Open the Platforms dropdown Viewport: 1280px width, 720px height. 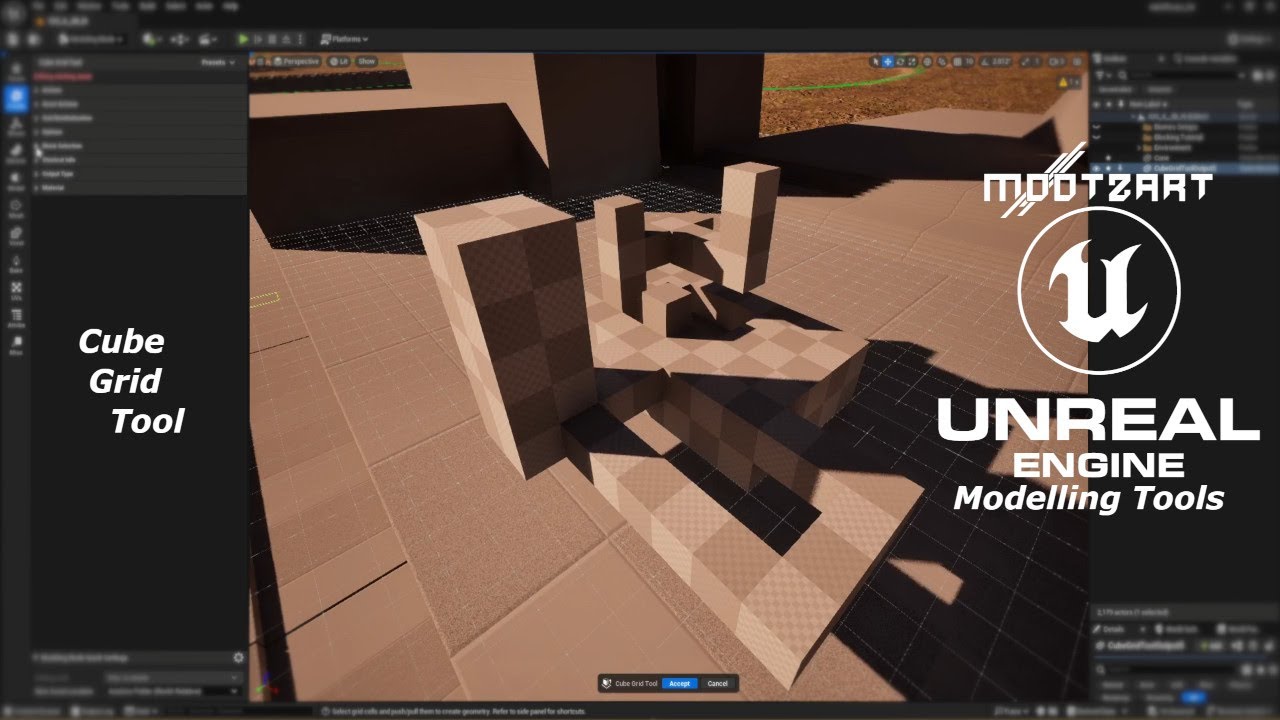pos(344,39)
